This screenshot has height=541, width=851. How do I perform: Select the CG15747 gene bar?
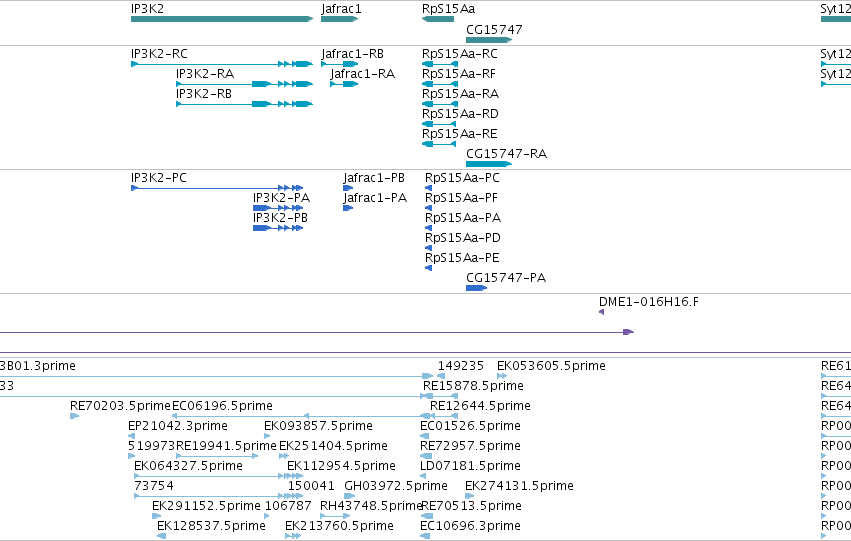point(489,40)
